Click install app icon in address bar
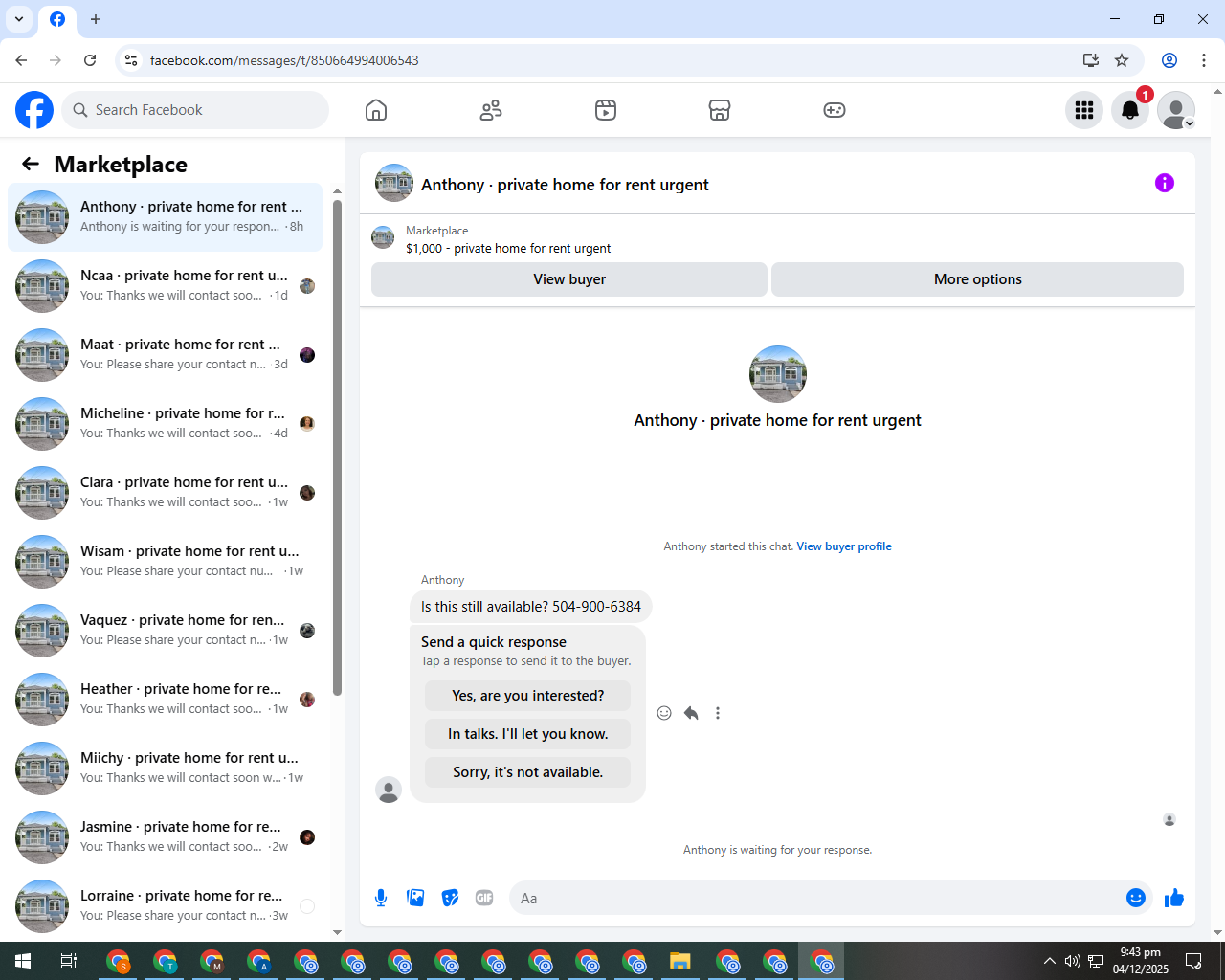This screenshot has height=980, width=1225. pyautogui.click(x=1091, y=60)
